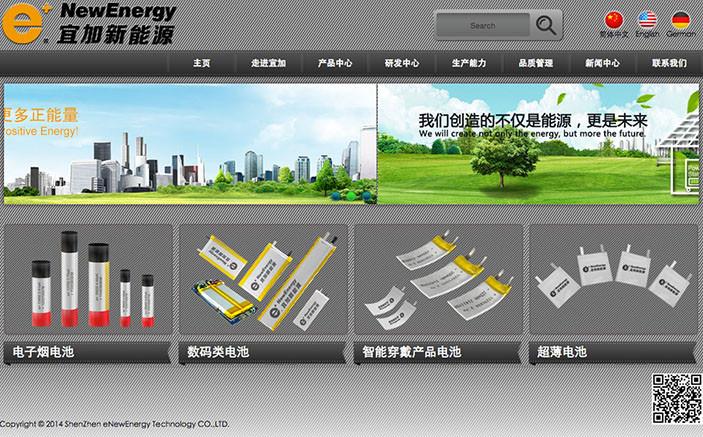The height and width of the screenshot is (437, 703).
Task: Navigate to 新闻中心 news menu
Action: click(602, 64)
